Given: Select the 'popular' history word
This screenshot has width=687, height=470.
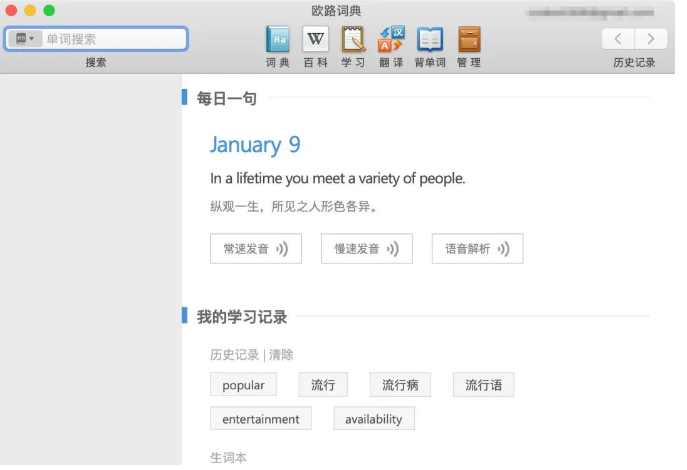Looking at the screenshot, I should pyautogui.click(x=243, y=385).
